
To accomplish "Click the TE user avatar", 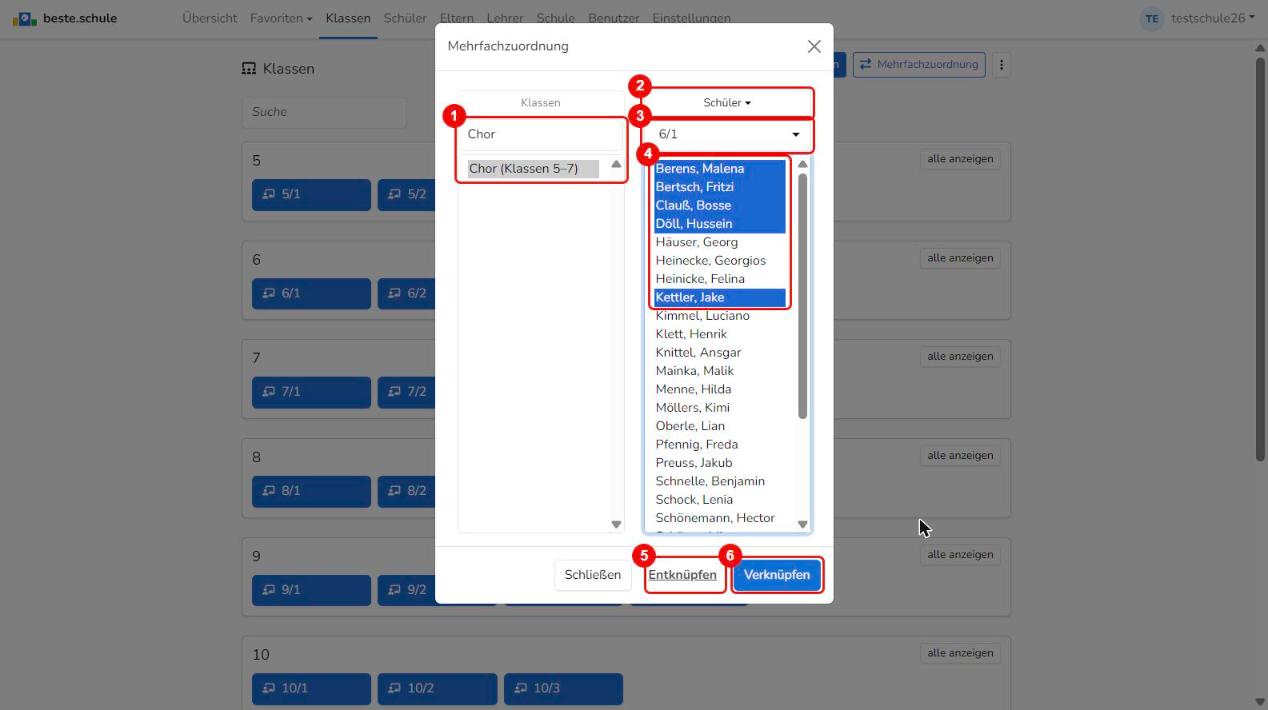I will pyautogui.click(x=1153, y=18).
